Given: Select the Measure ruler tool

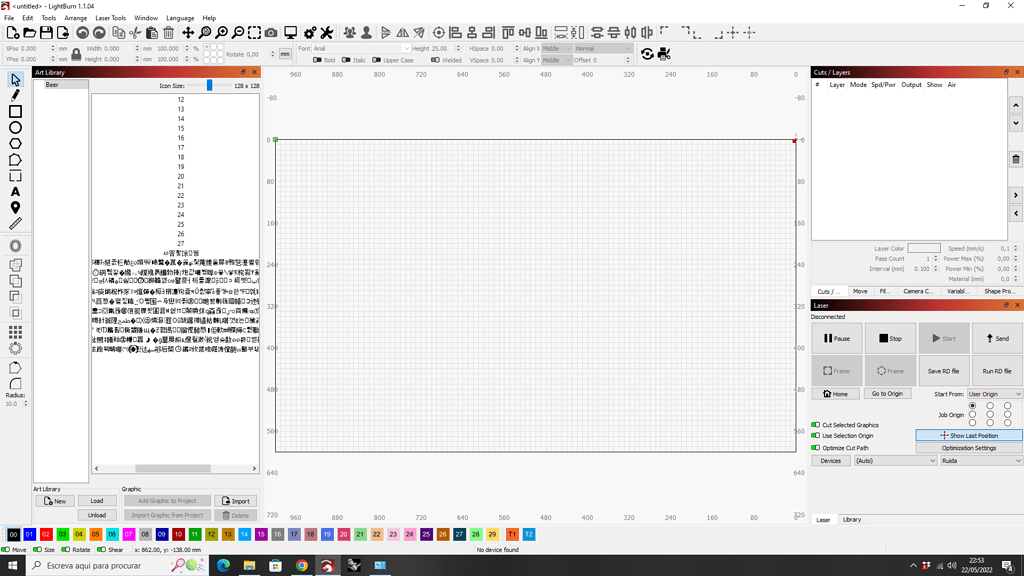Looking at the screenshot, I should [15, 224].
